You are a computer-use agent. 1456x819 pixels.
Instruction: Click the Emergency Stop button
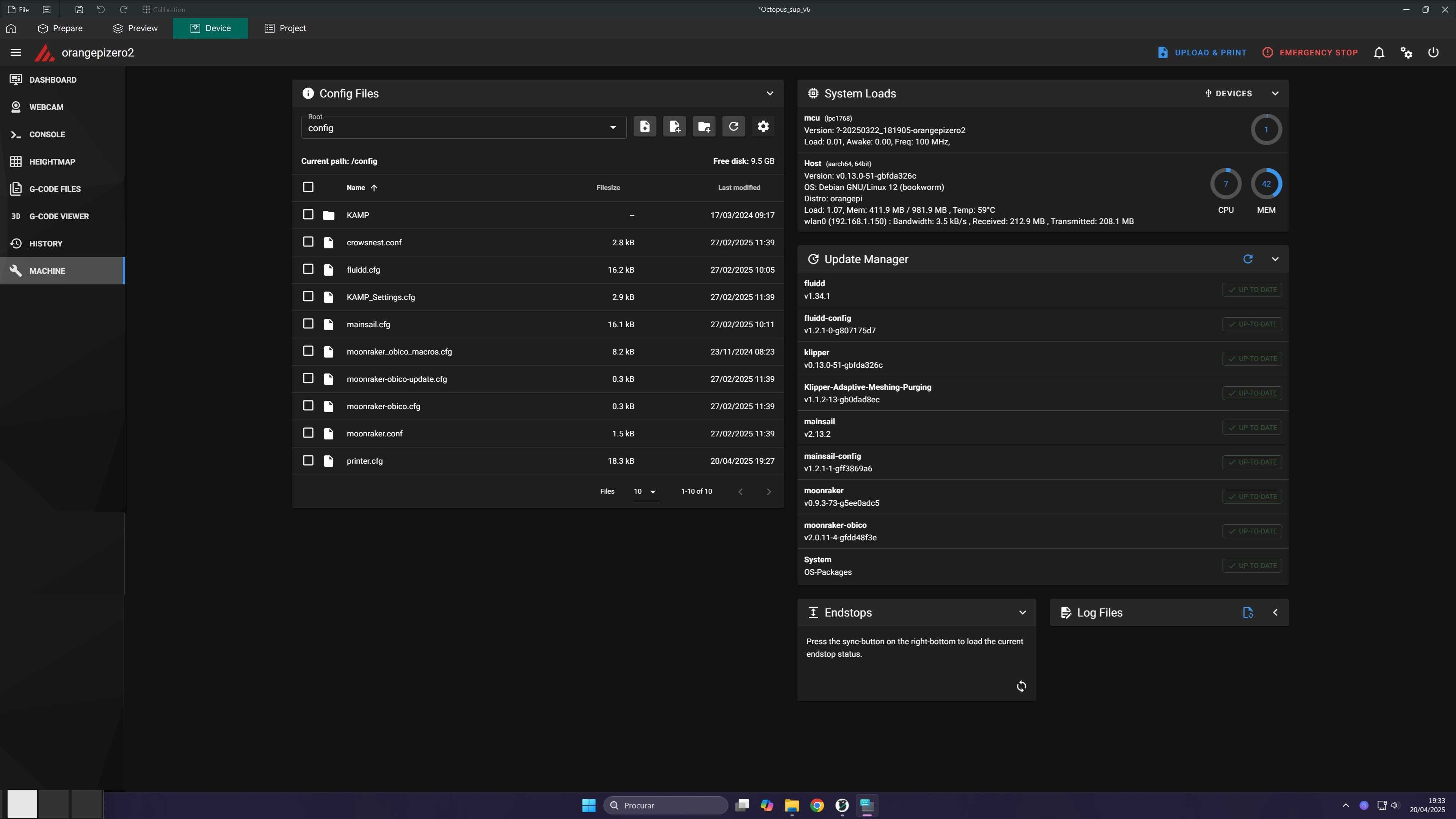(1310, 53)
